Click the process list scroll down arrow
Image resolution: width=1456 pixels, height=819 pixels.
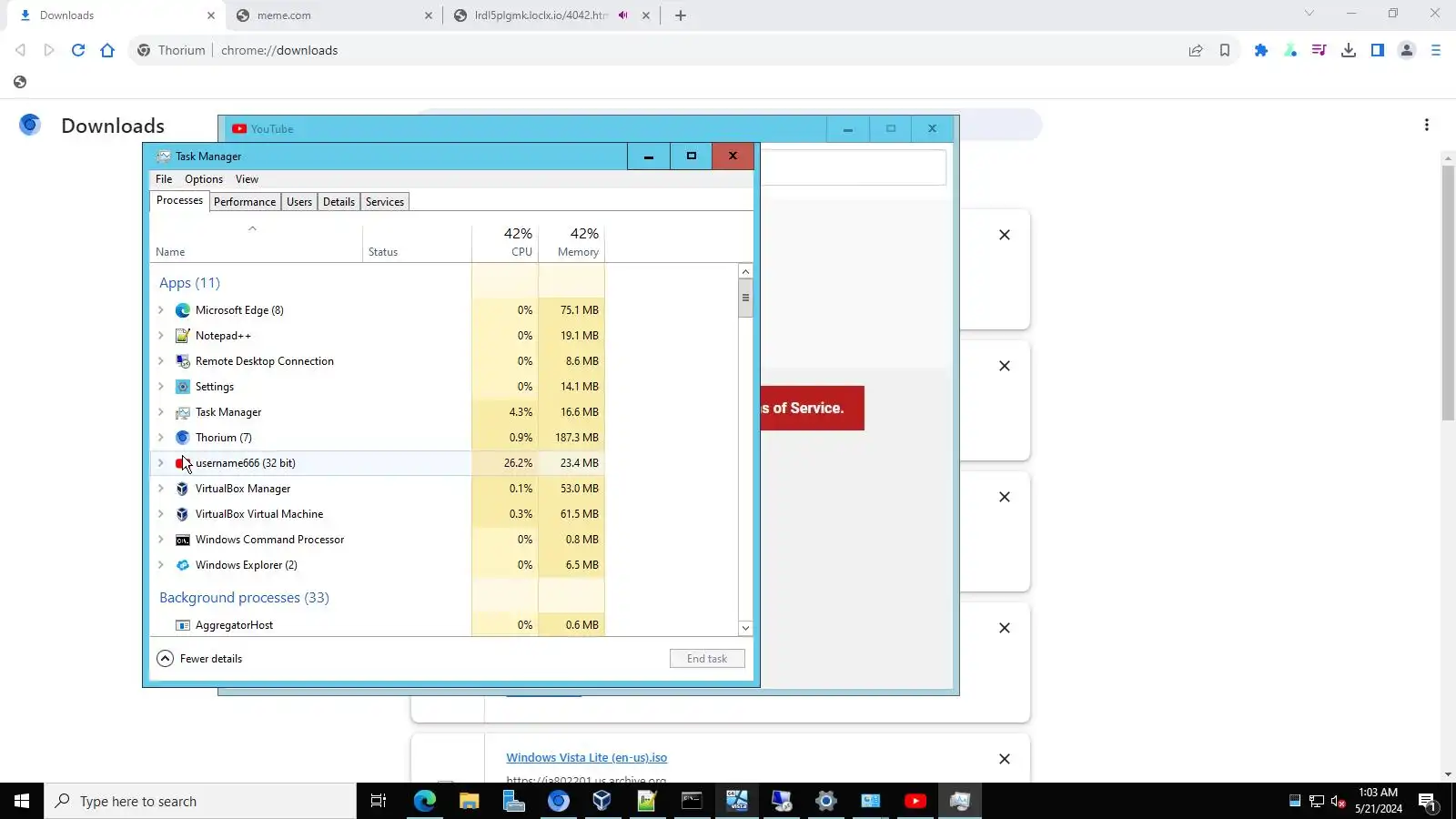click(745, 628)
